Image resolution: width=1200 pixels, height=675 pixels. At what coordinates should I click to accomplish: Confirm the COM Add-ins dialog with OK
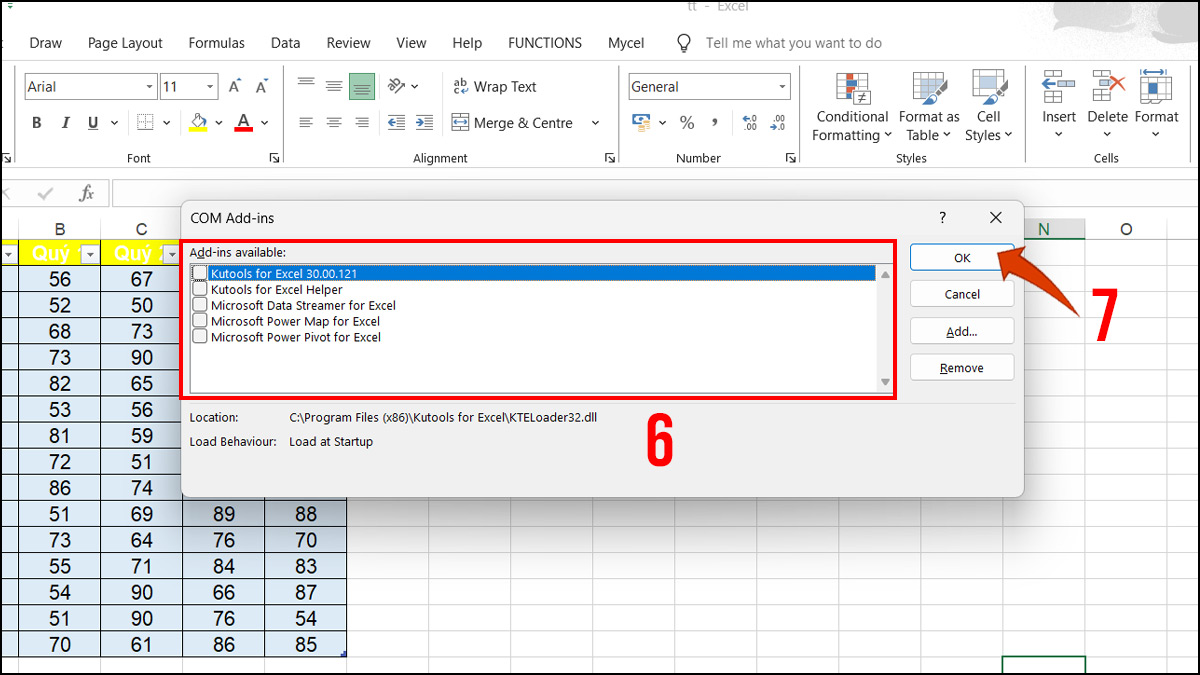click(961, 257)
